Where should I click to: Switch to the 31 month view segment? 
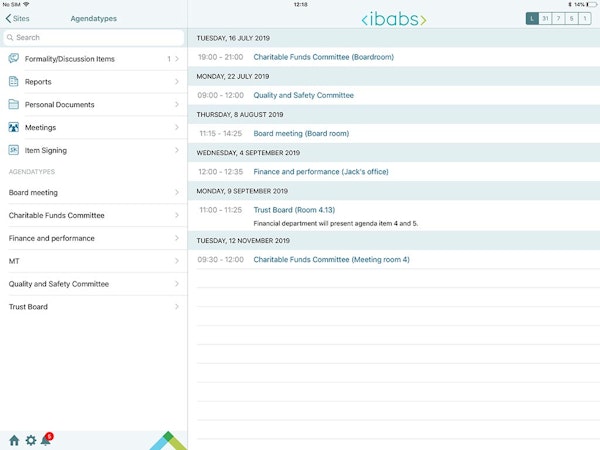point(545,18)
